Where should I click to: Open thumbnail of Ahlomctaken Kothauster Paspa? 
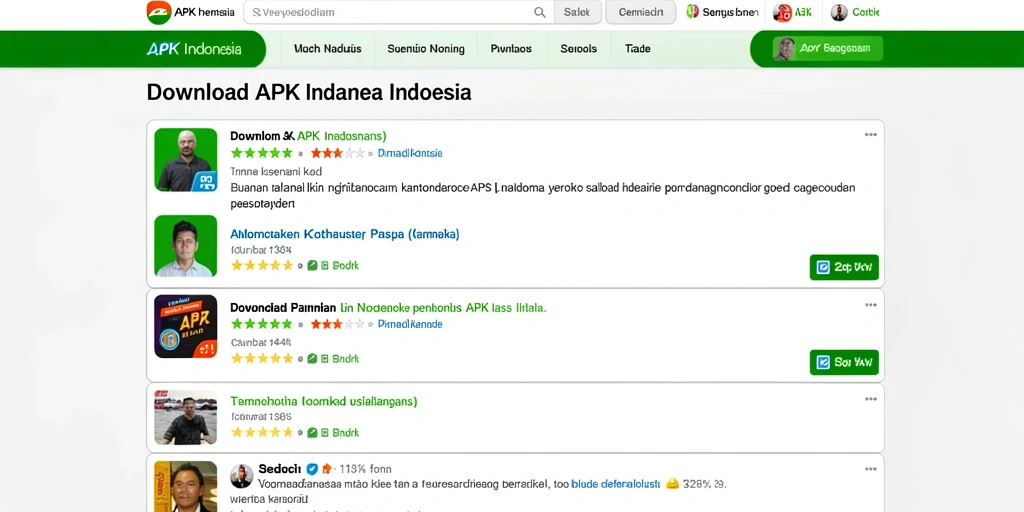(x=185, y=246)
